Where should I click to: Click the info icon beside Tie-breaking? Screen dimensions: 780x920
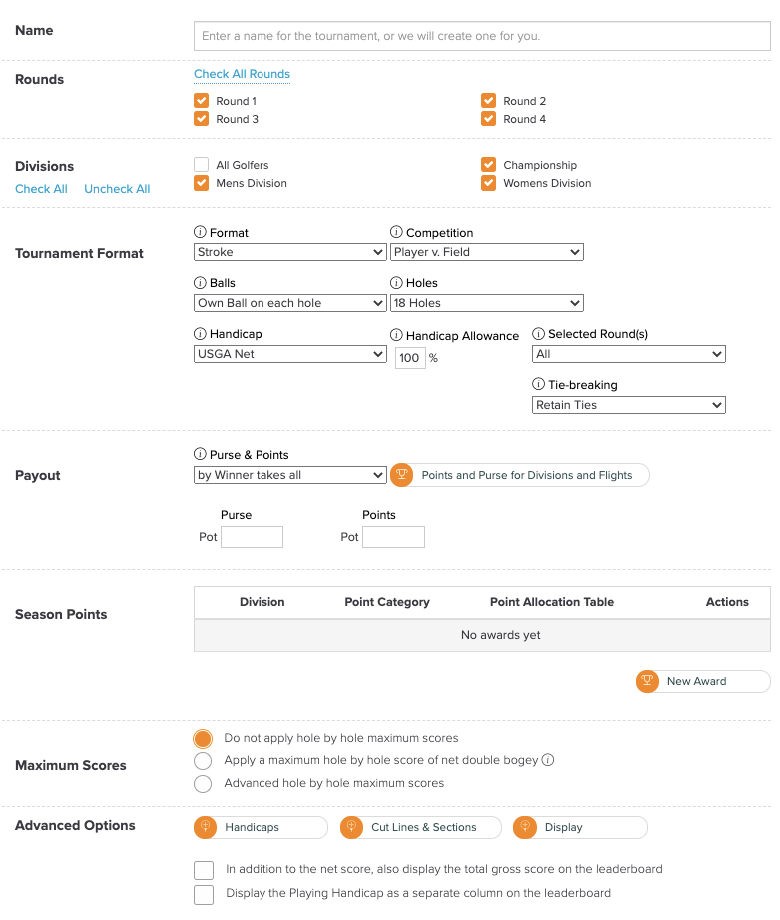point(537,384)
